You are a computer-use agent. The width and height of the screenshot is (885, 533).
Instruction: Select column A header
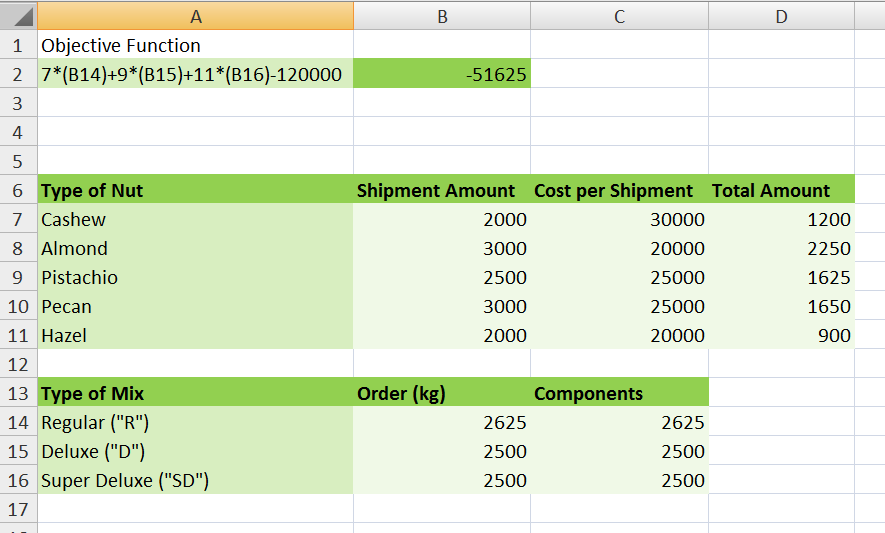point(195,15)
